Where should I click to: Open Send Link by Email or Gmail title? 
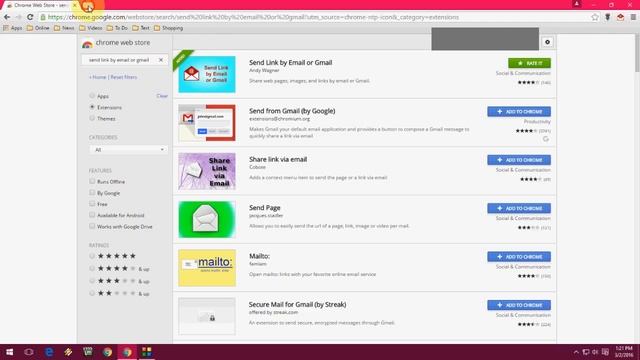[x=291, y=62]
